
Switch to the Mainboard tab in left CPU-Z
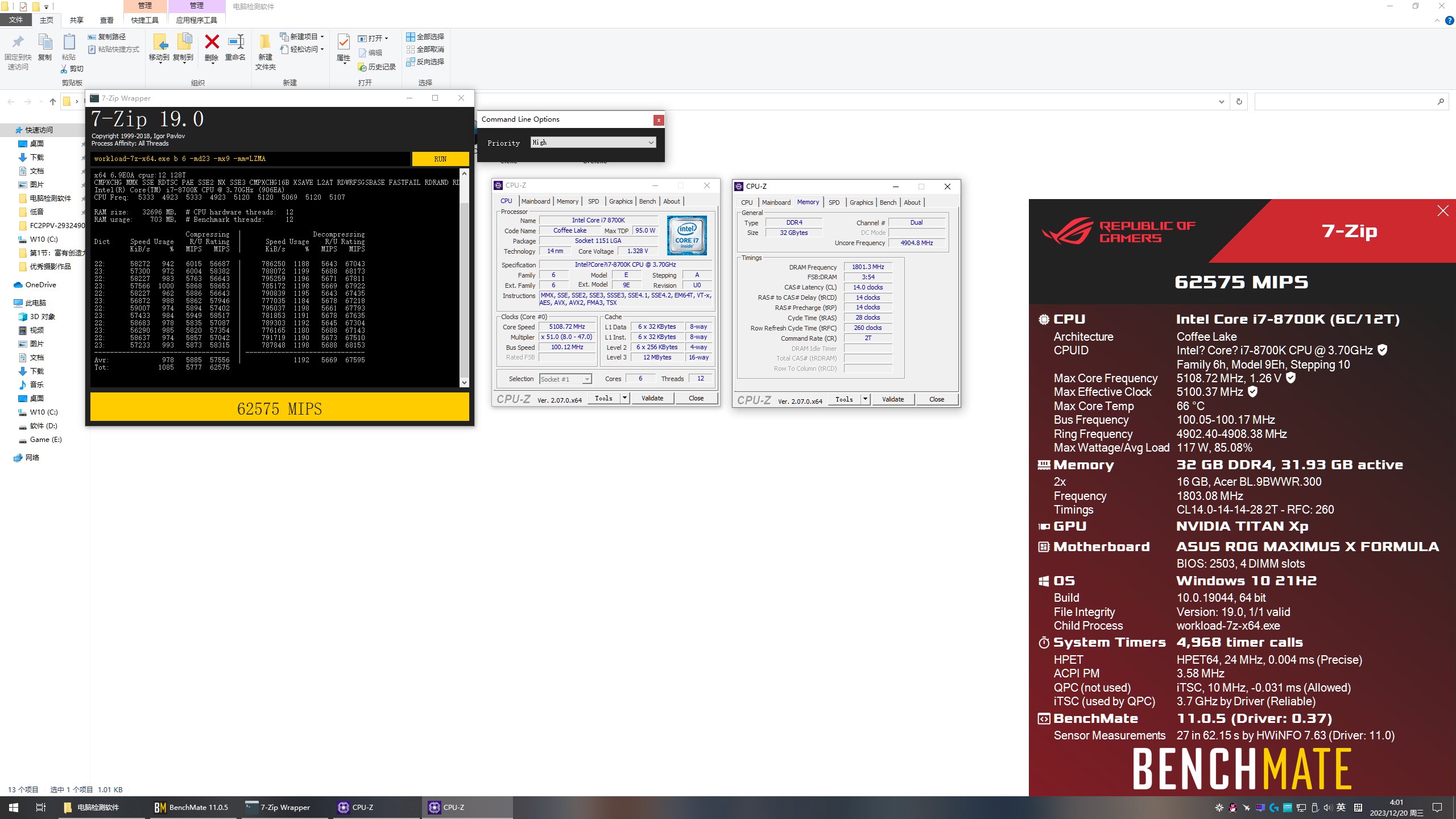pos(535,201)
